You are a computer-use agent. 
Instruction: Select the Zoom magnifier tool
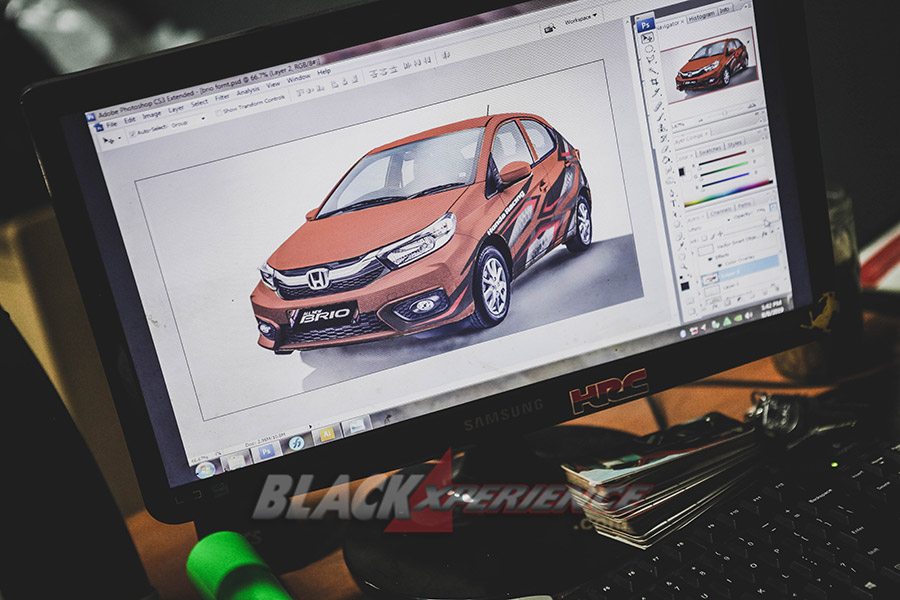(682, 266)
